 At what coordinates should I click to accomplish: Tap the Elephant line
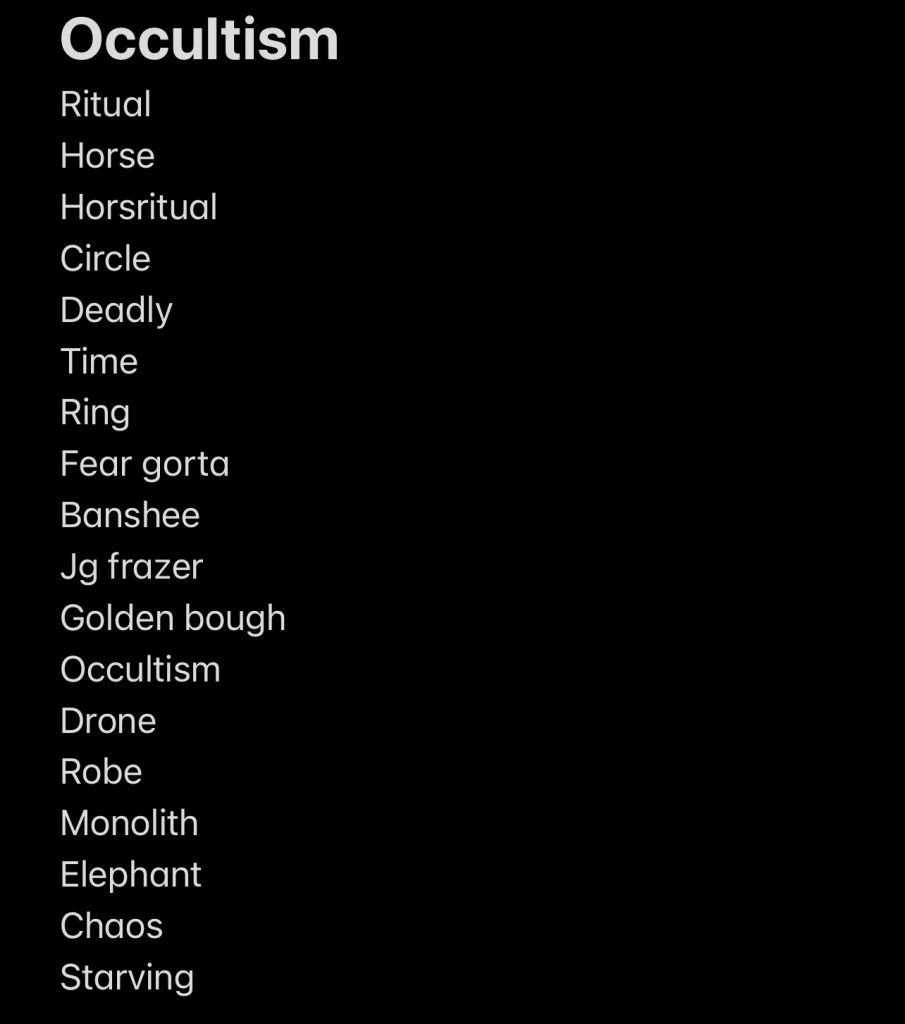coord(131,875)
